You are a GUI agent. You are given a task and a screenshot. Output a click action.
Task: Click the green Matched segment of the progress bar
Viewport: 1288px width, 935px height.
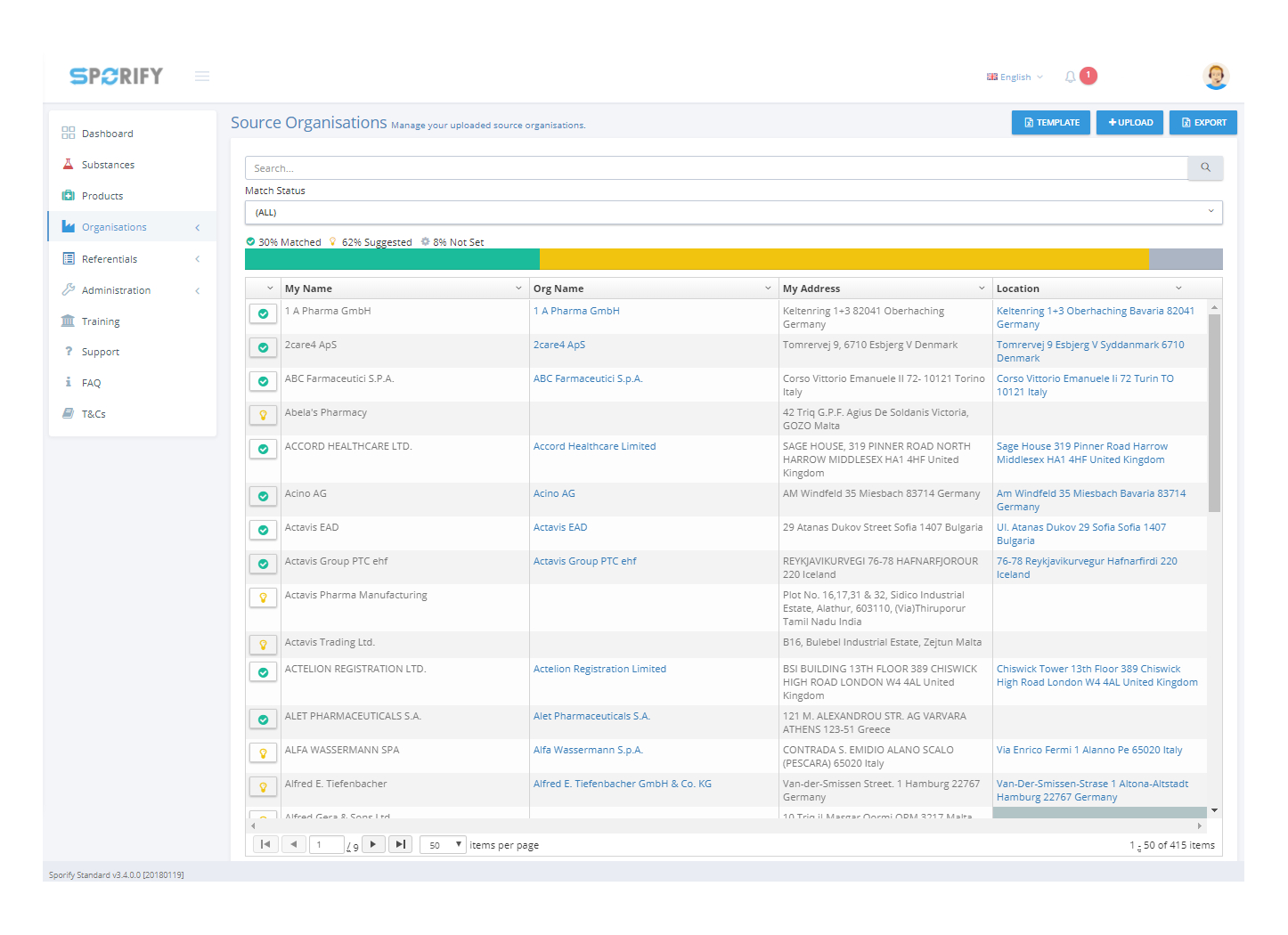point(392,258)
